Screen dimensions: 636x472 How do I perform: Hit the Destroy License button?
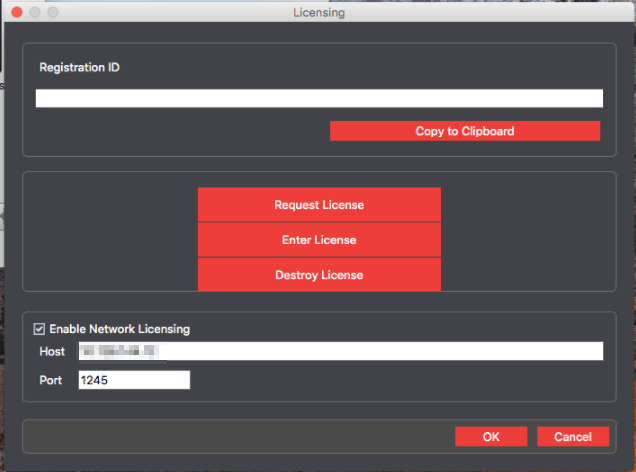319,275
